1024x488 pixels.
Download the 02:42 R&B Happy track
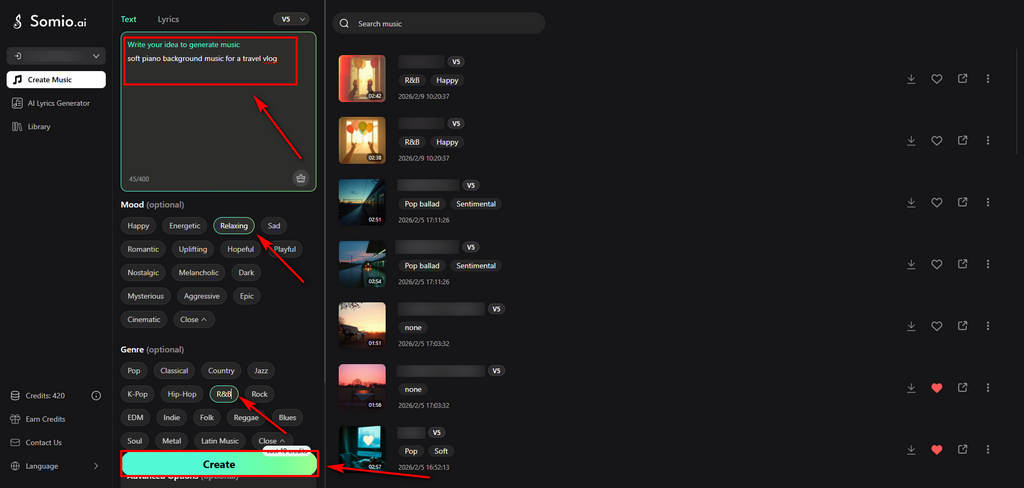911,78
